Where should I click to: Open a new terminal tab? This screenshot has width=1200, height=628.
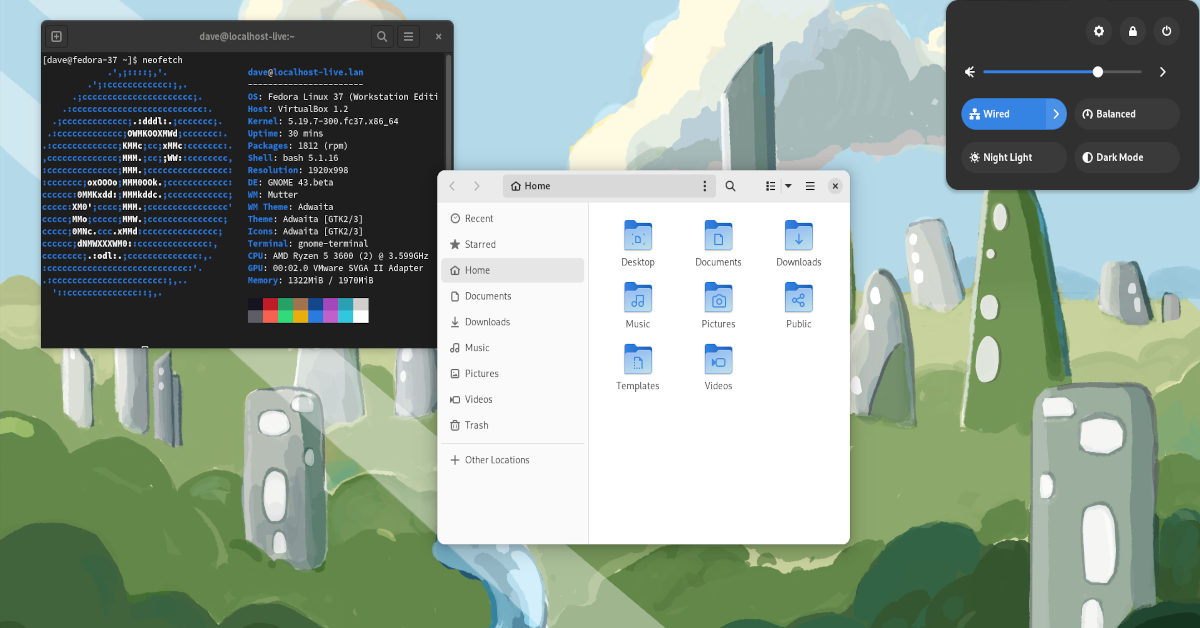57,37
